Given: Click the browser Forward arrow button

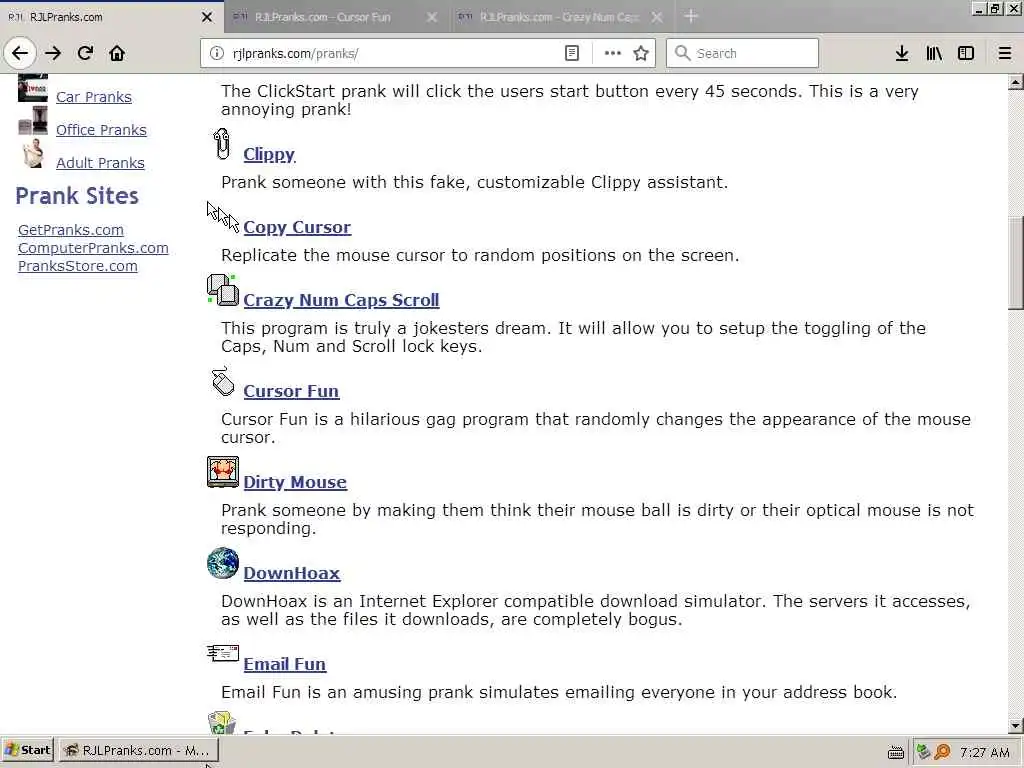Looking at the screenshot, I should [54, 53].
